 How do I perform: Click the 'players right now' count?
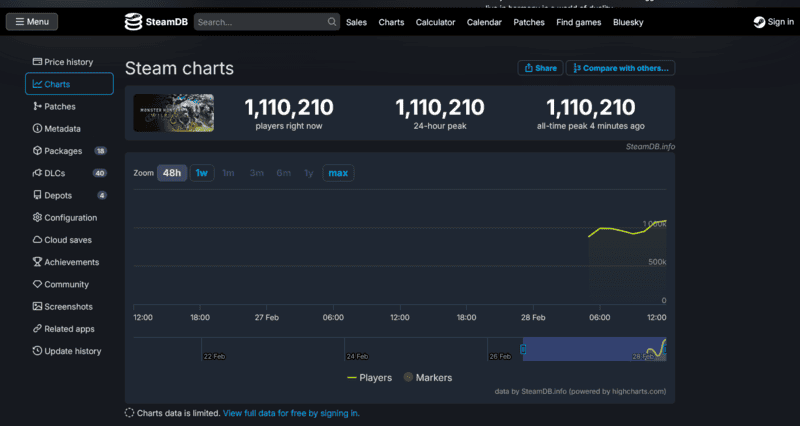coord(289,107)
